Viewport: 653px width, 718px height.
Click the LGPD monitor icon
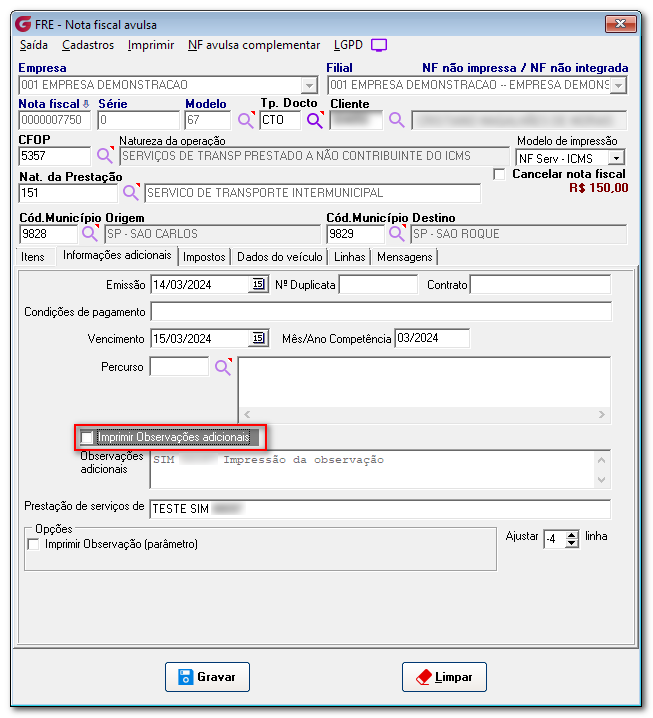(379, 45)
